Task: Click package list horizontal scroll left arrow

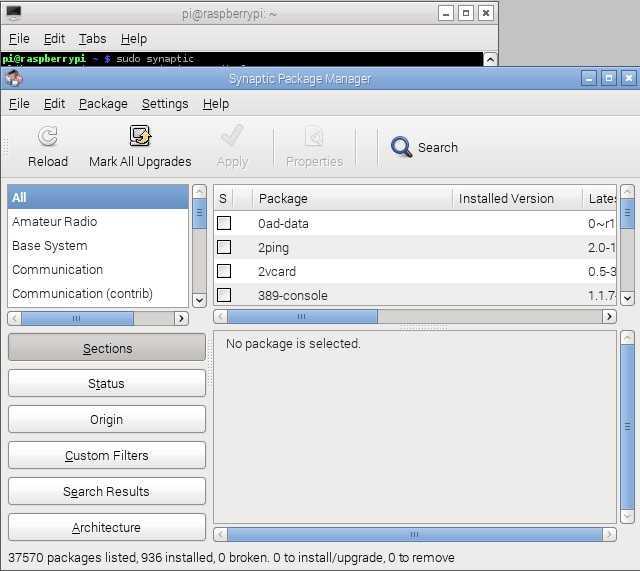Action: (x=220, y=316)
